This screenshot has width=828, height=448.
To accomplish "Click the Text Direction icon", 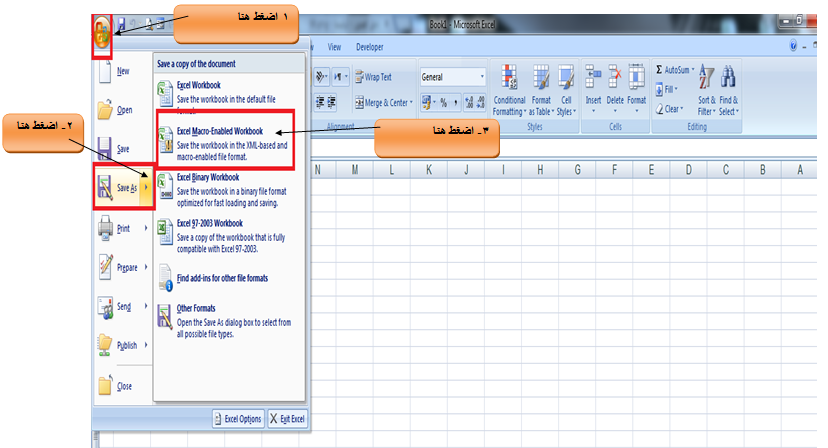I will [340, 77].
